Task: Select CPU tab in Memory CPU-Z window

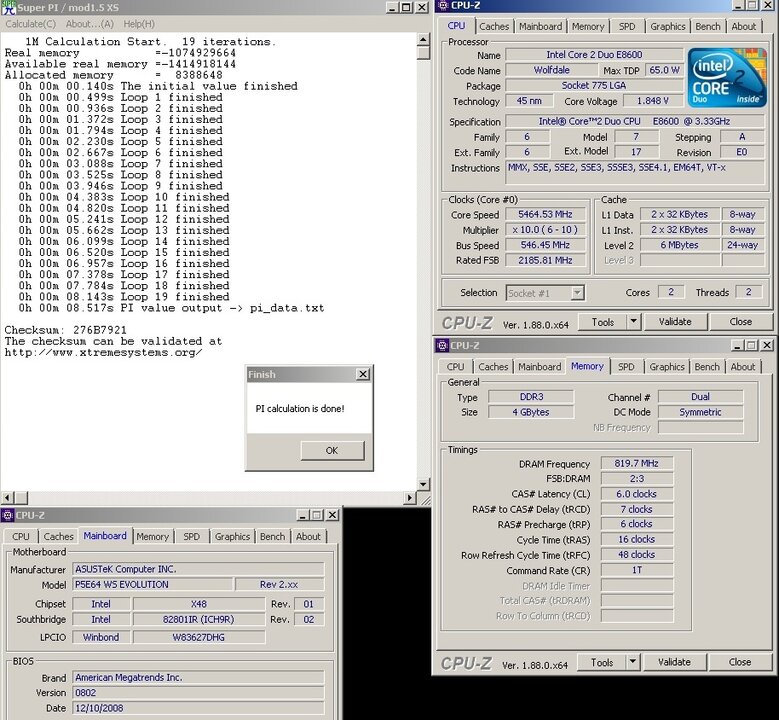Action: pos(455,367)
